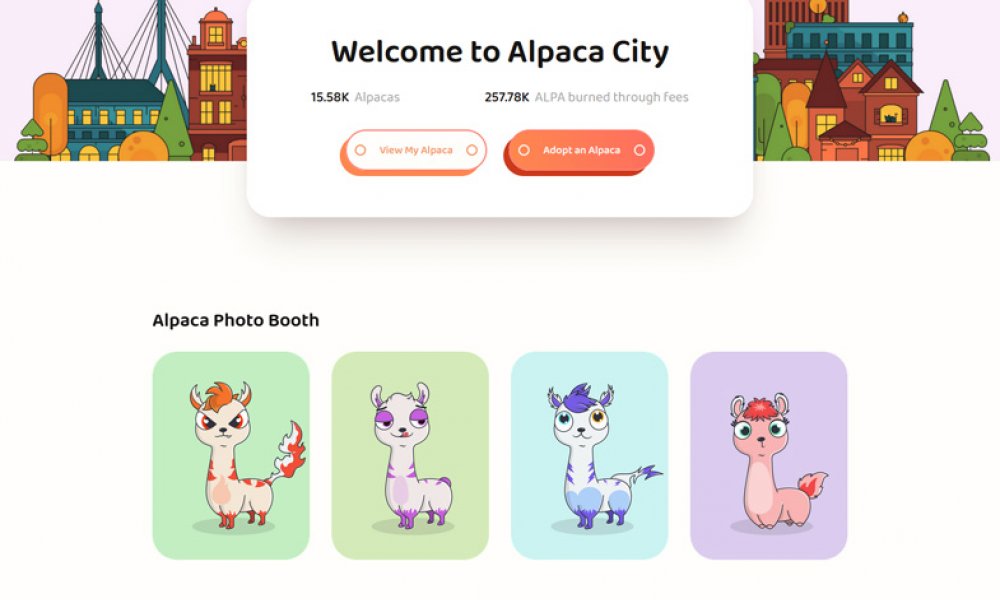
Task: Click the Adopt an Alpaca button
Action: point(579,151)
